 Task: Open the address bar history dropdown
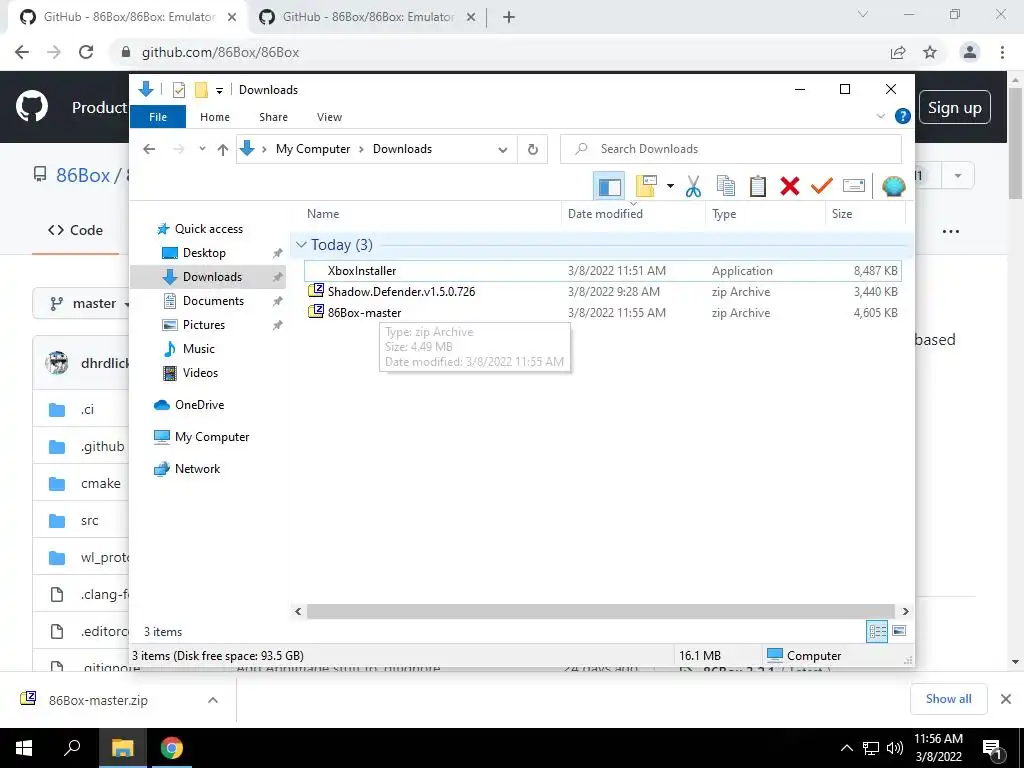[x=503, y=150]
